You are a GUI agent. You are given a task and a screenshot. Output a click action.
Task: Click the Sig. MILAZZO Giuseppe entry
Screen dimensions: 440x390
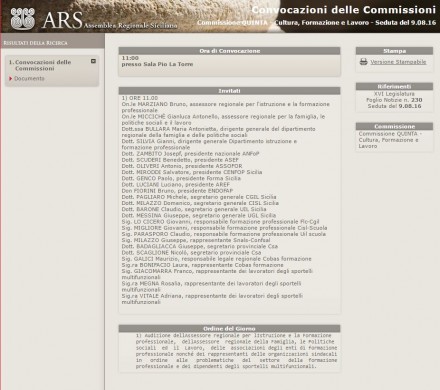coord(196,240)
